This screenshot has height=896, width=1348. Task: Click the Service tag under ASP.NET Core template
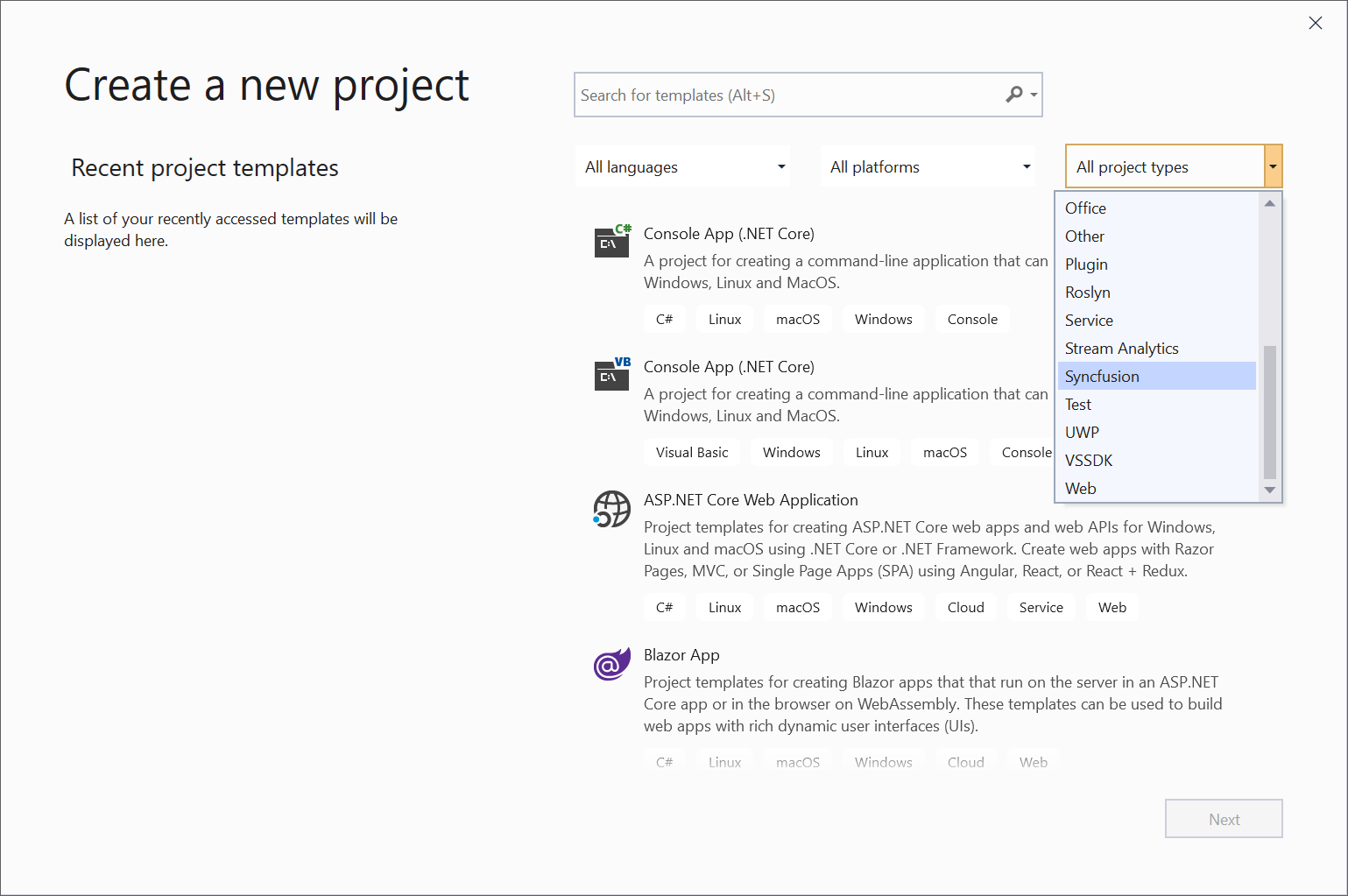[1041, 607]
